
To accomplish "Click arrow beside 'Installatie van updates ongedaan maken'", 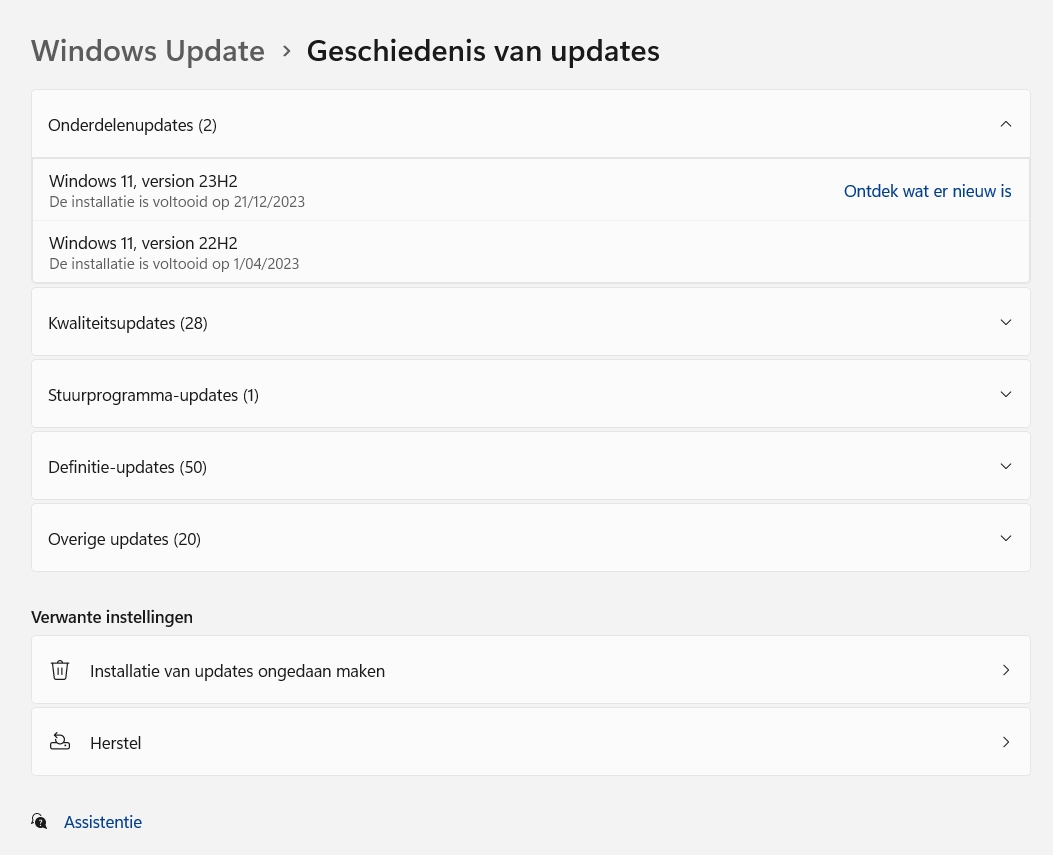I will coord(1006,670).
